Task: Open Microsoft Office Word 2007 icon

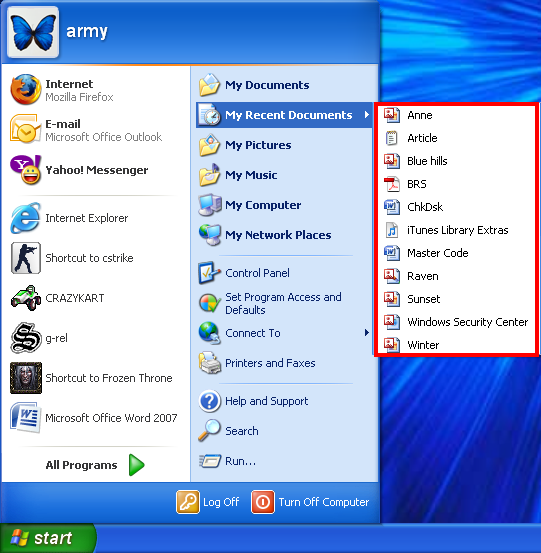Action: click(25, 418)
